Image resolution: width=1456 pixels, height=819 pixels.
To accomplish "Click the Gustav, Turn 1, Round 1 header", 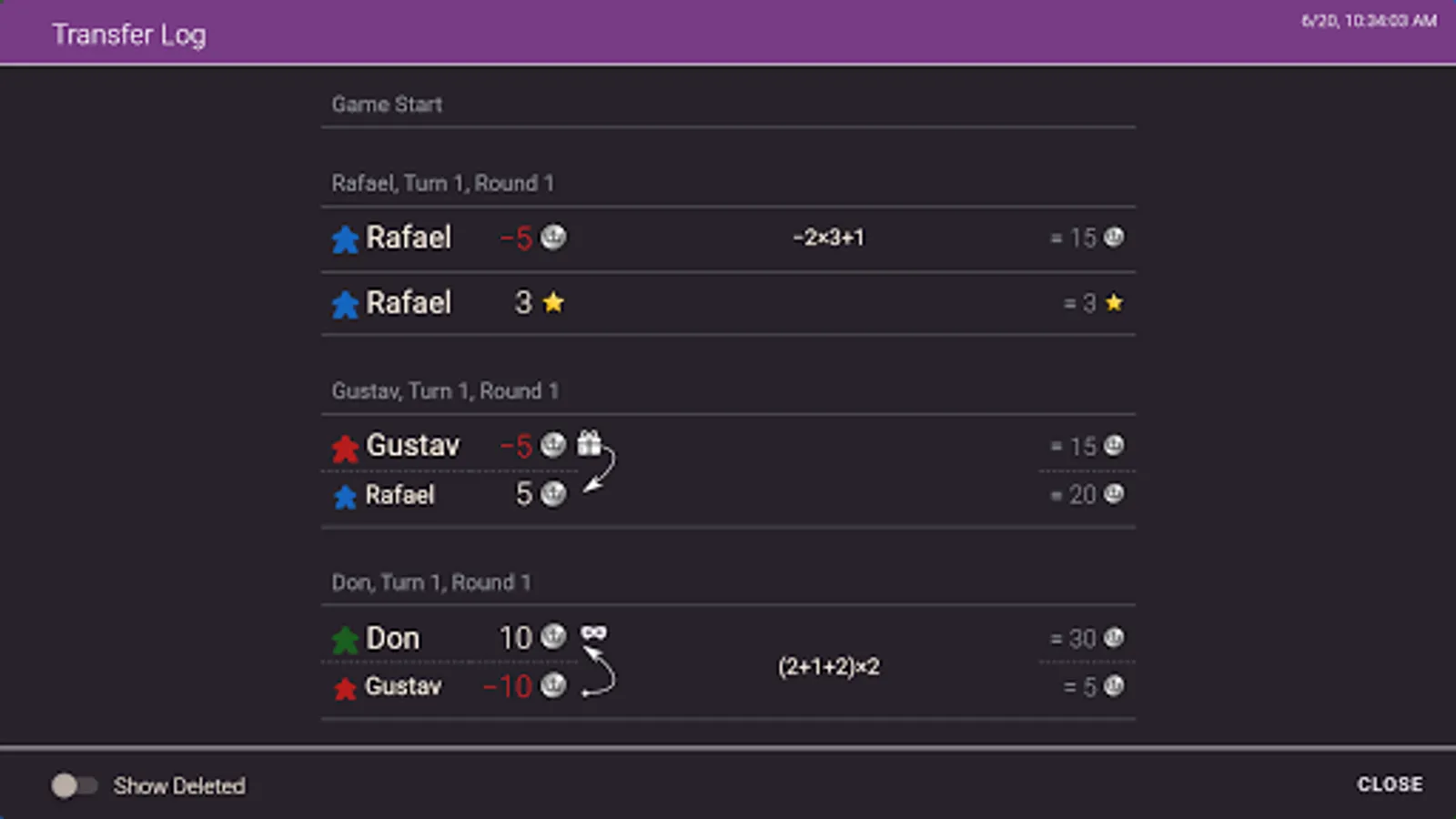I will pos(445,390).
